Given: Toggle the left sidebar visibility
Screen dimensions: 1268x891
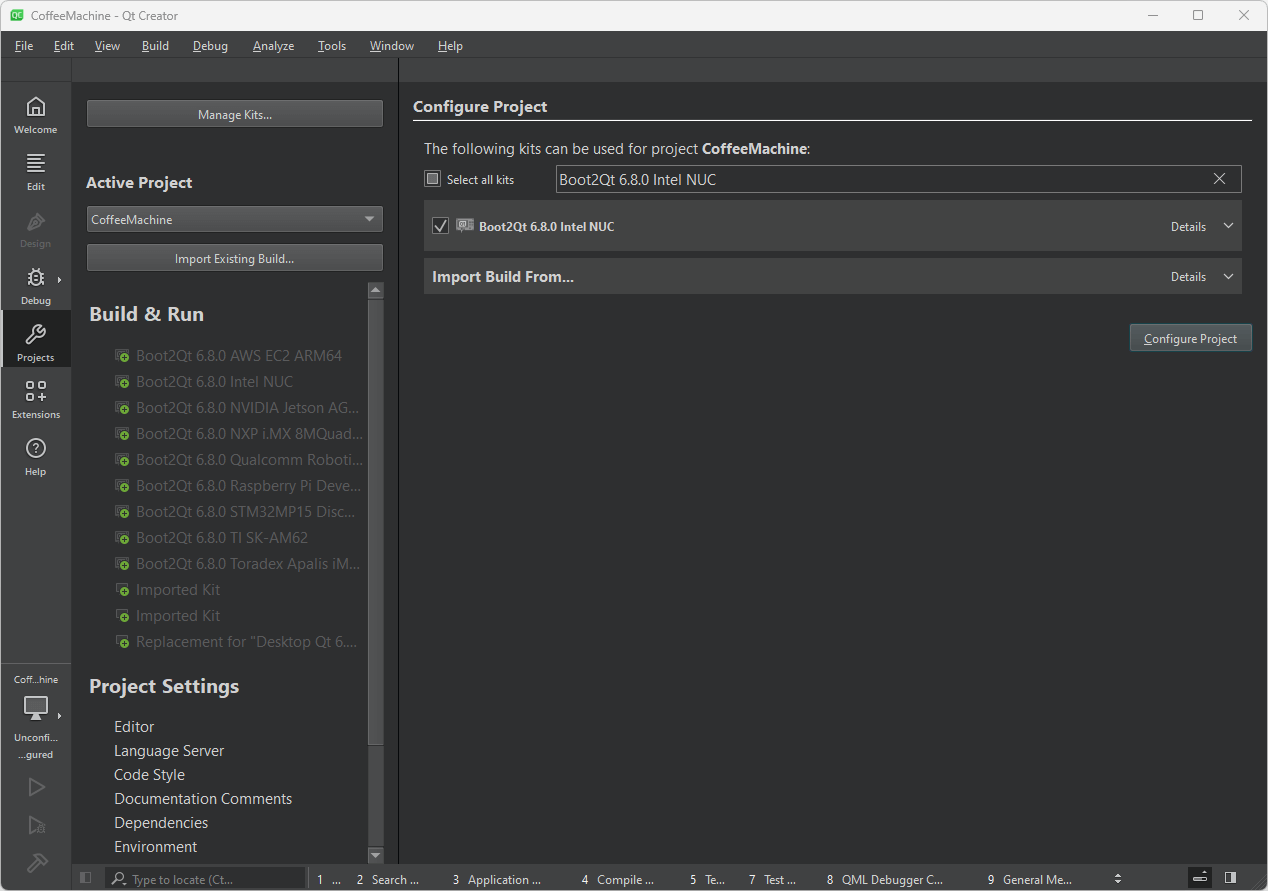Looking at the screenshot, I should pos(86,878).
